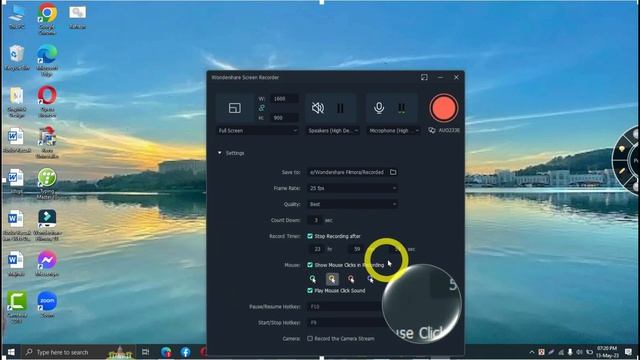Select the green mouse click color
Image resolution: width=640 pixels, height=360 pixels.
pos(313,279)
